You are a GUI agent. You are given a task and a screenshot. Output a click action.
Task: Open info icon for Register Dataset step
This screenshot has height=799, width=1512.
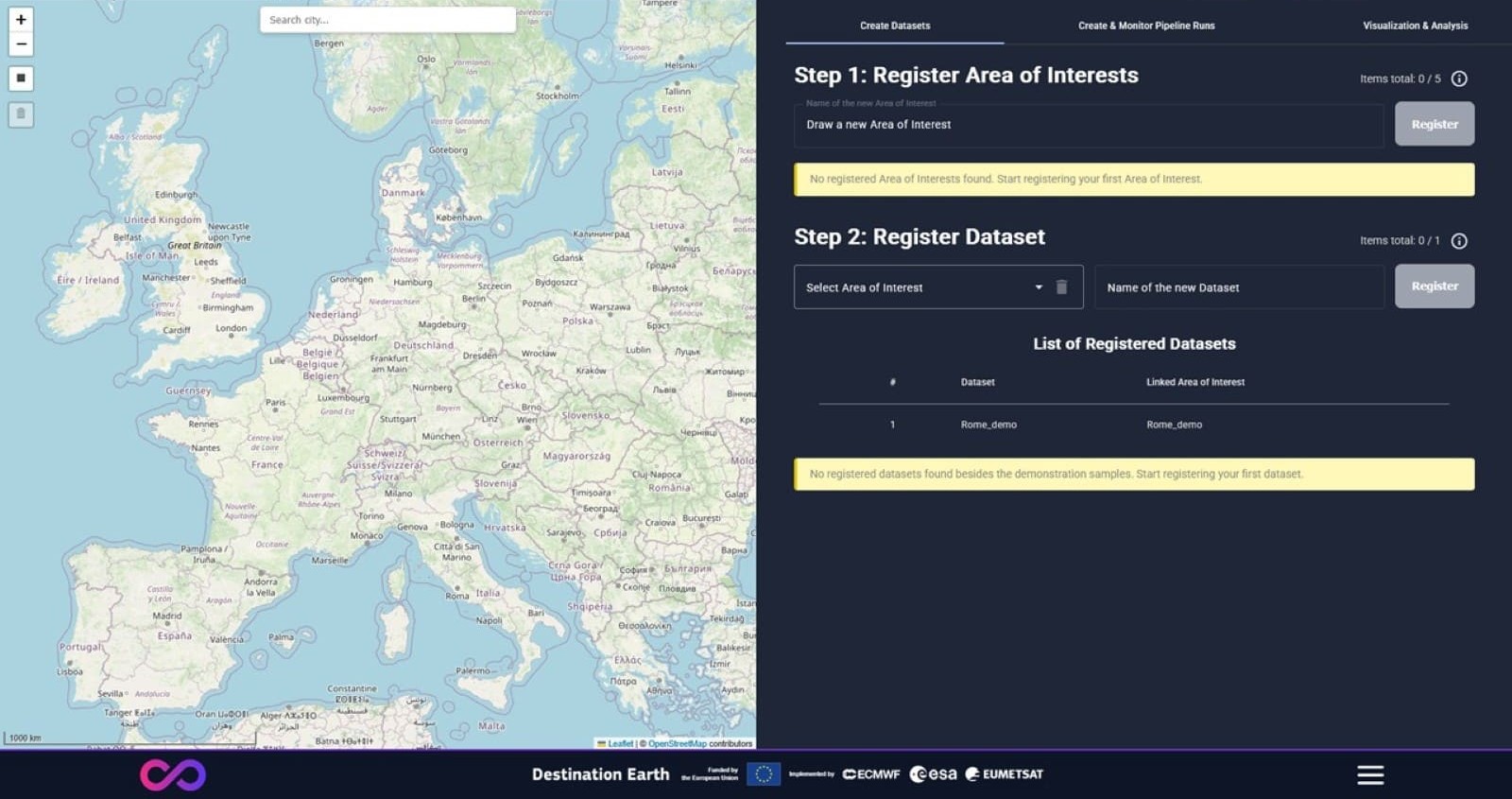[x=1459, y=241]
